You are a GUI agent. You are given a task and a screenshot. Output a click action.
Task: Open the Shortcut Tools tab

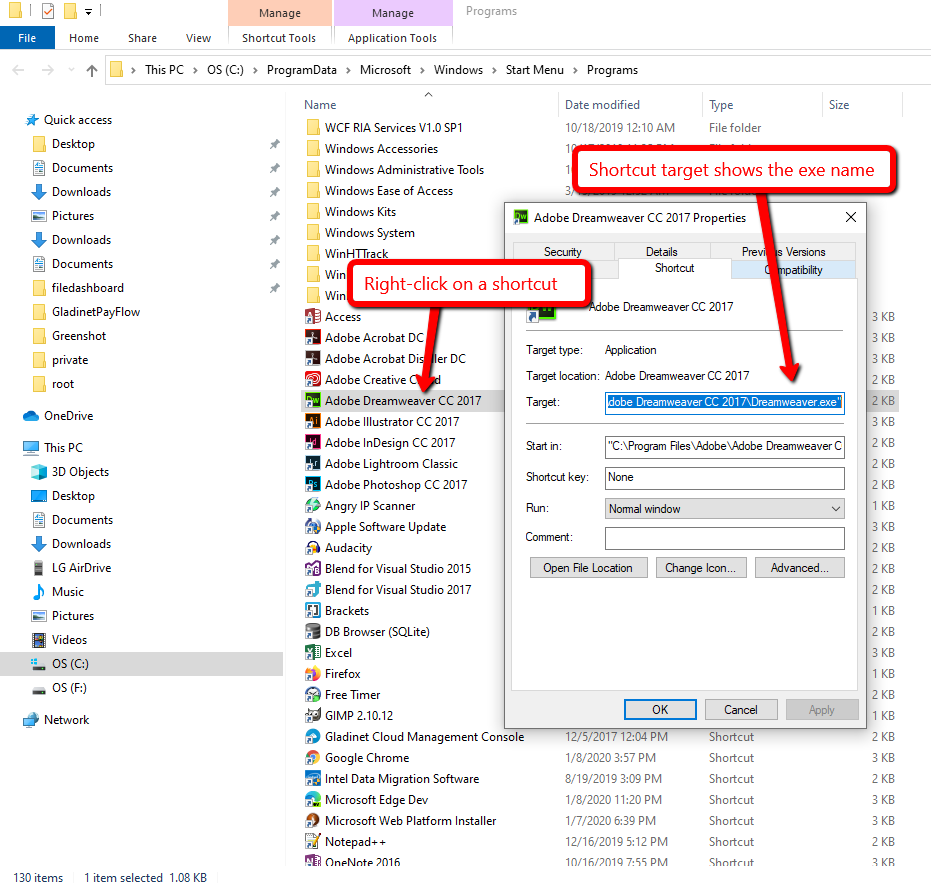(x=279, y=38)
